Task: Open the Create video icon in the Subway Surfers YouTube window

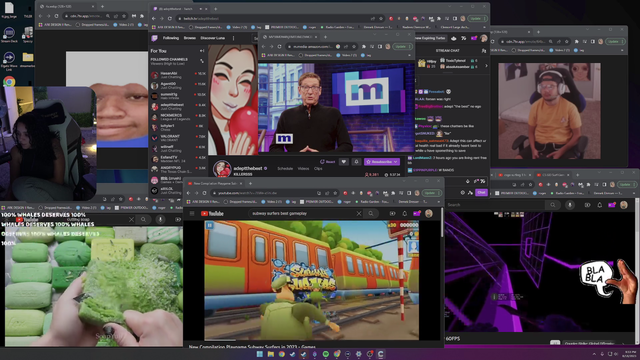Action: tap(392, 213)
